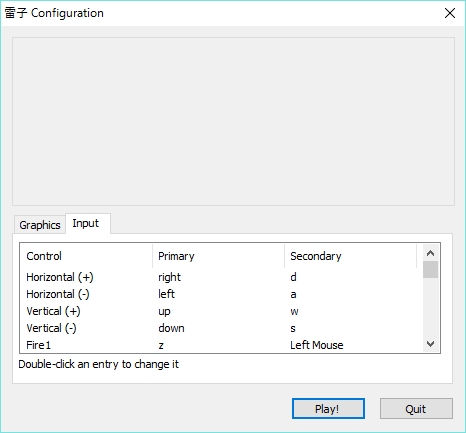
Task: Click the scrollbar up arrow
Action: pos(430,253)
